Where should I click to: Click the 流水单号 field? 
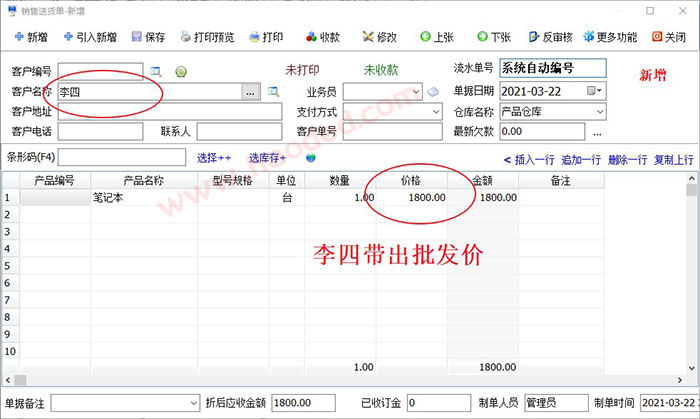(x=553, y=68)
